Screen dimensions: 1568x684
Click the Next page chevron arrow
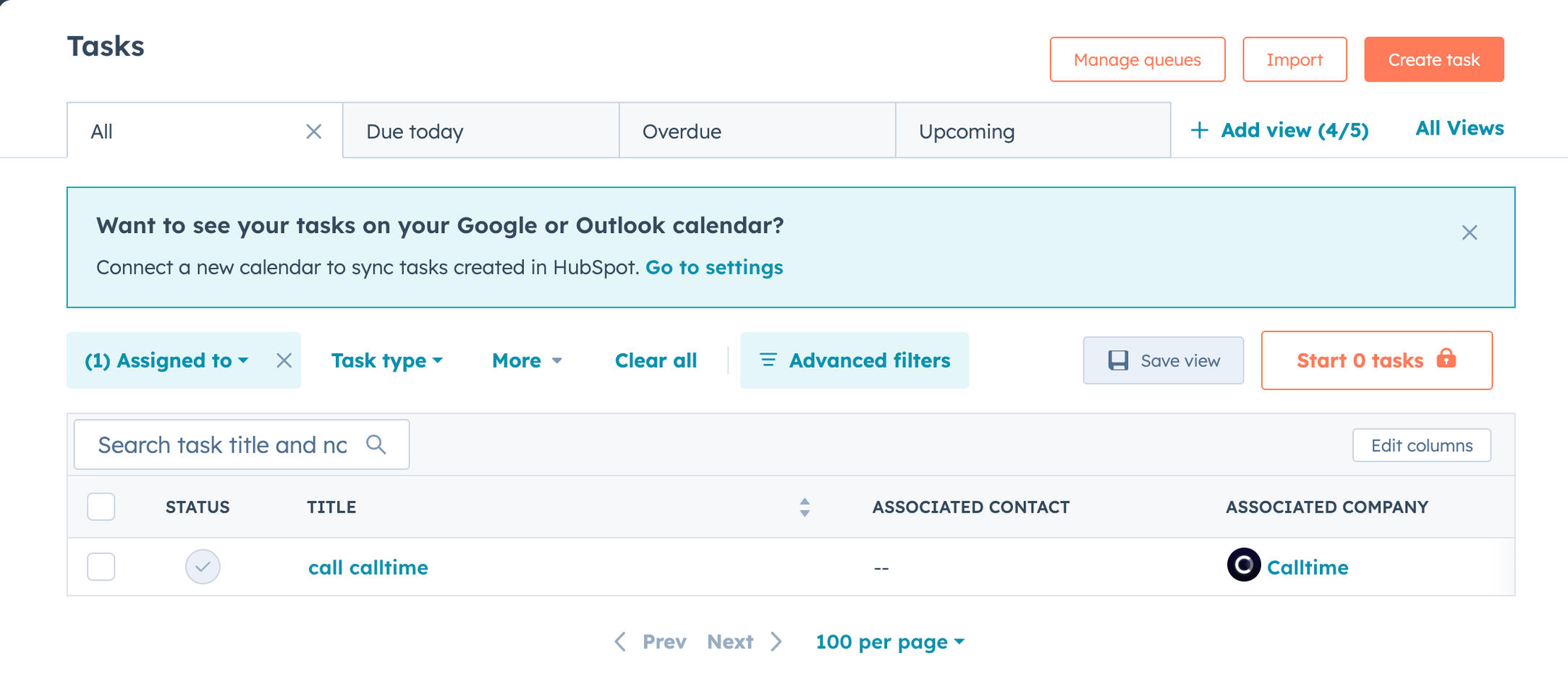coord(776,642)
